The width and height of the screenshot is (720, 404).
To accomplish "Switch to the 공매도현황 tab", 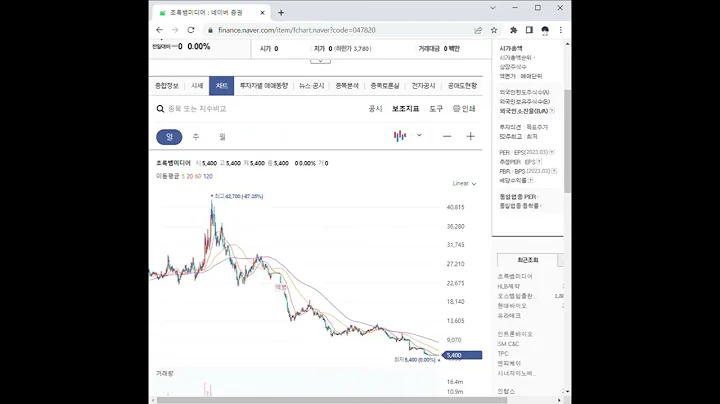I will 462,86.
